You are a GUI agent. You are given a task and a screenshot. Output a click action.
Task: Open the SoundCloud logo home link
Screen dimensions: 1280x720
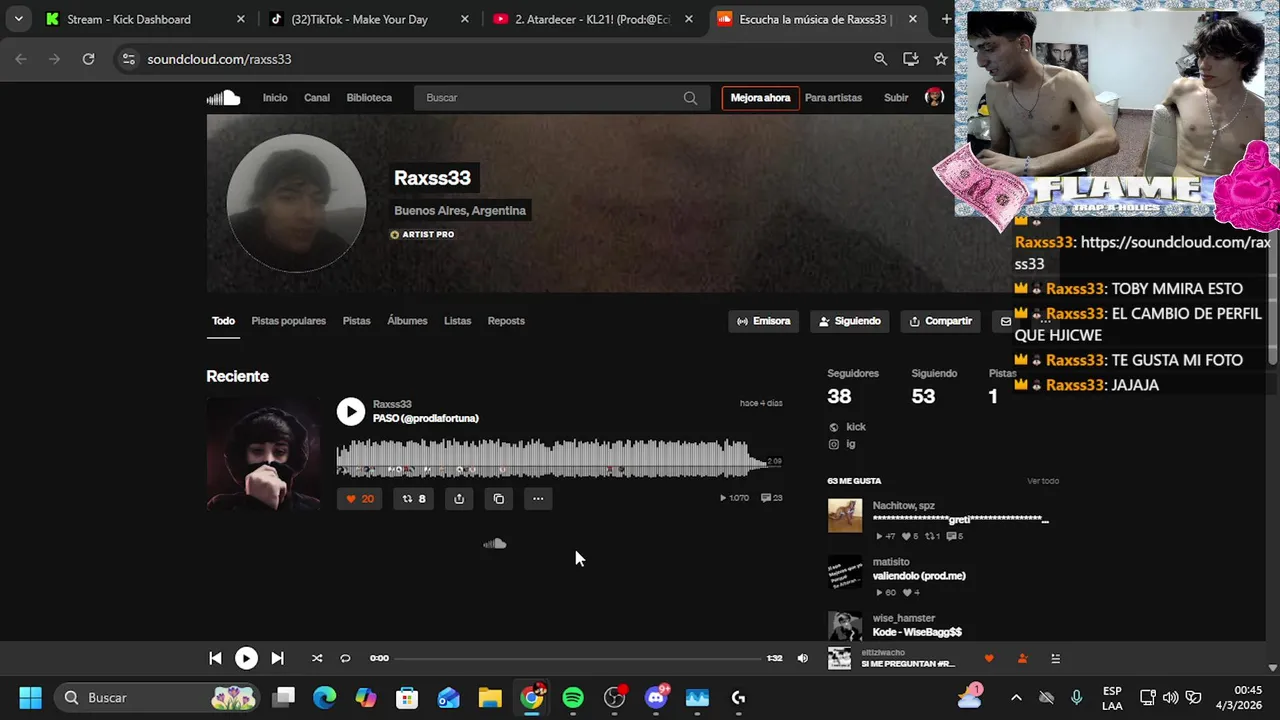click(x=223, y=97)
